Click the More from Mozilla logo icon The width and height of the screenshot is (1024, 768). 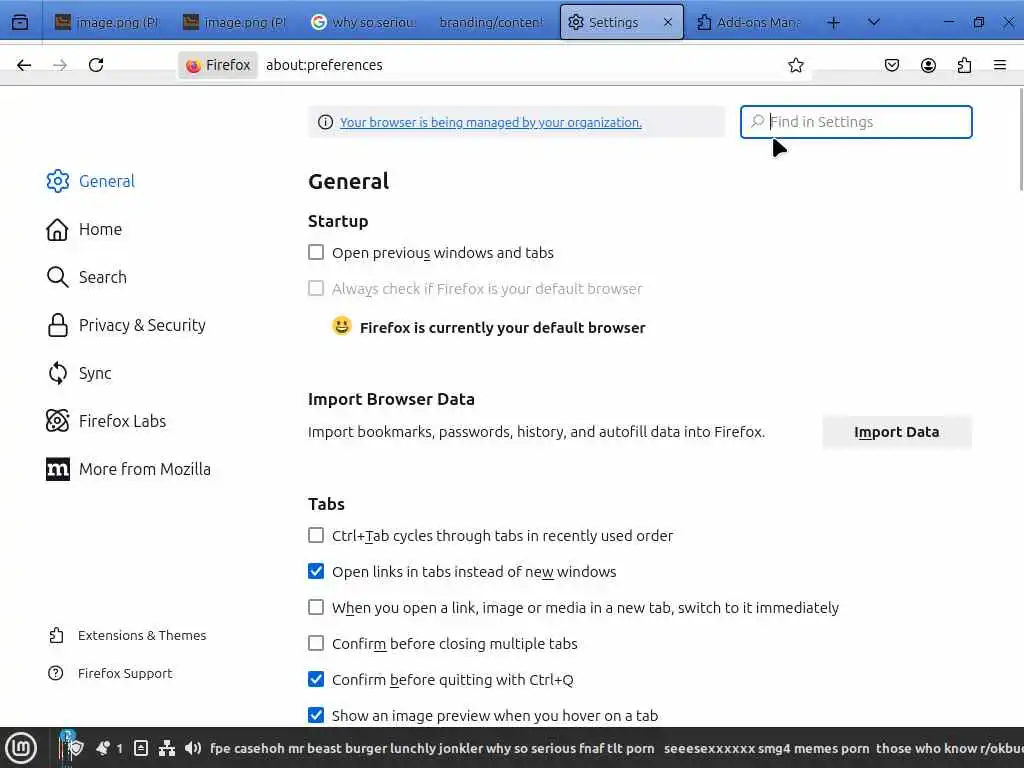[57, 469]
